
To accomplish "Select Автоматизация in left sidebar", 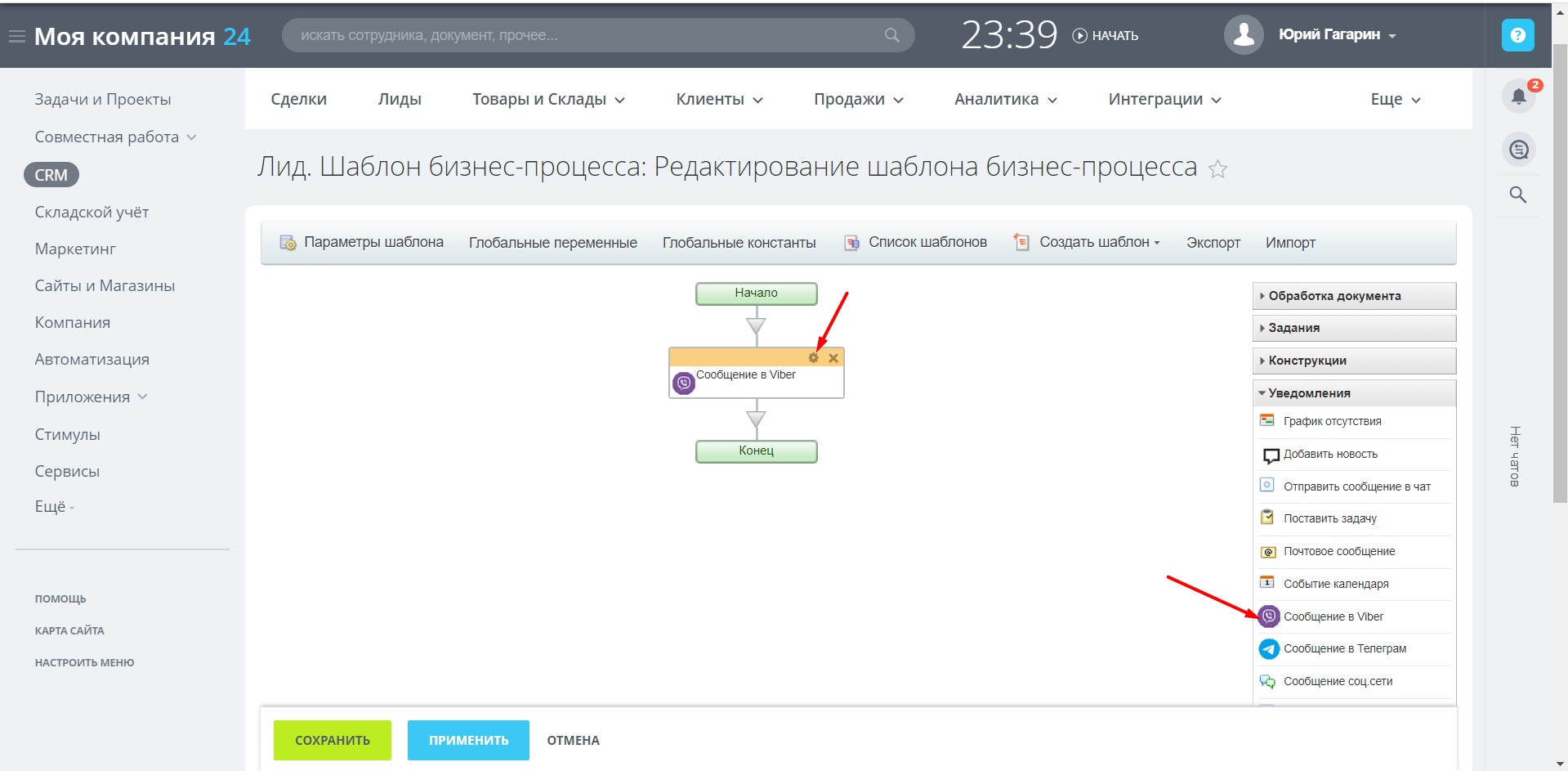I will (x=92, y=359).
